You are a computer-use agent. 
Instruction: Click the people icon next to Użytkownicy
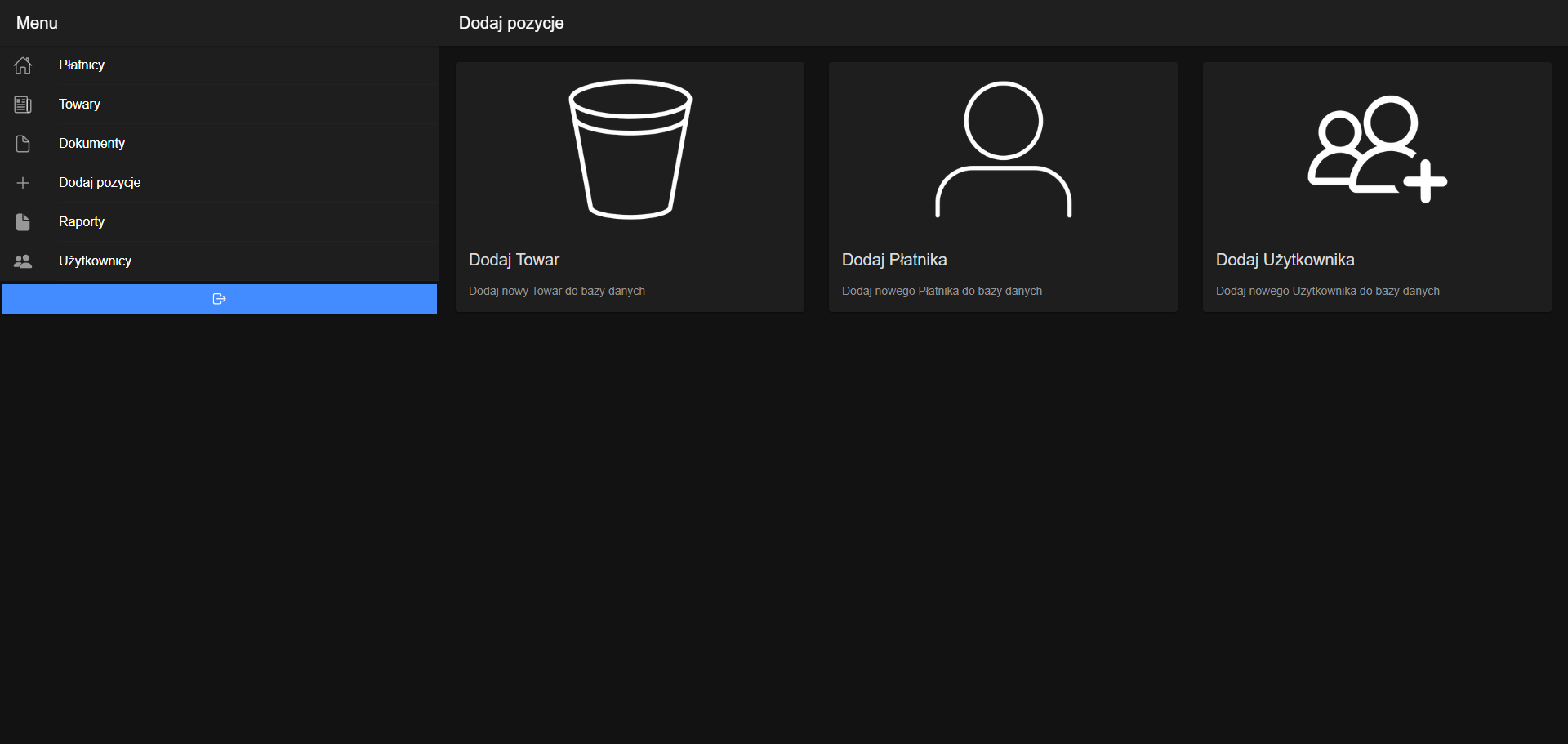coord(22,261)
